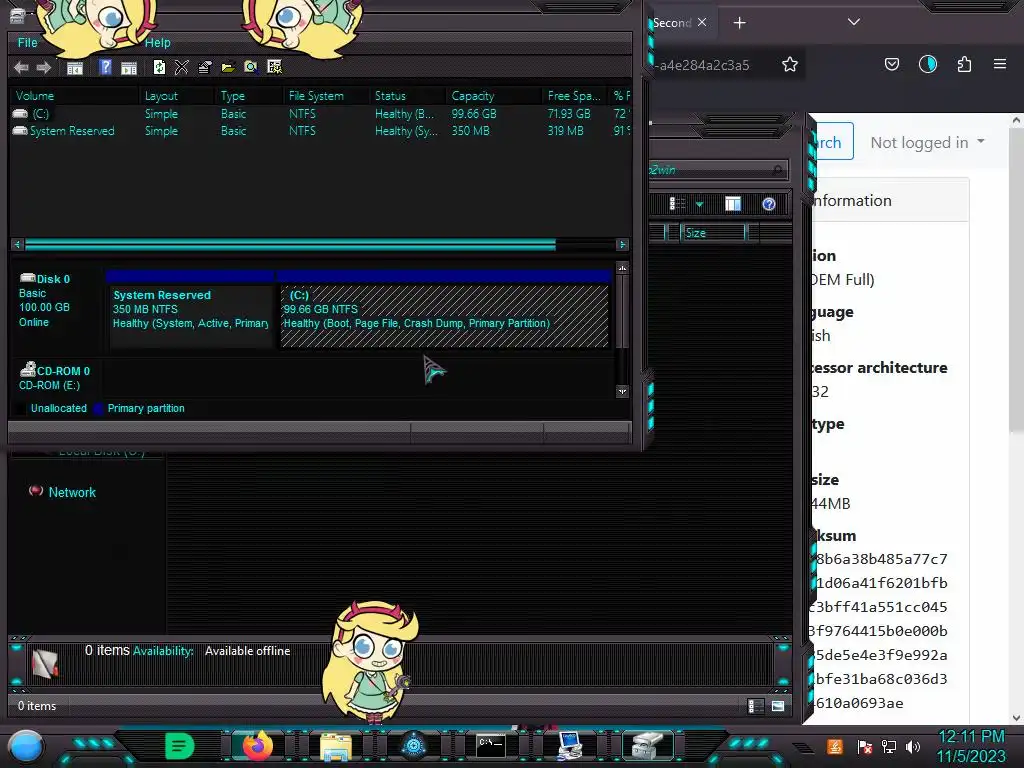Viewport: 1024px width, 768px height.
Task: Click the horizontal scrollbar in volume list
Action: (290, 244)
